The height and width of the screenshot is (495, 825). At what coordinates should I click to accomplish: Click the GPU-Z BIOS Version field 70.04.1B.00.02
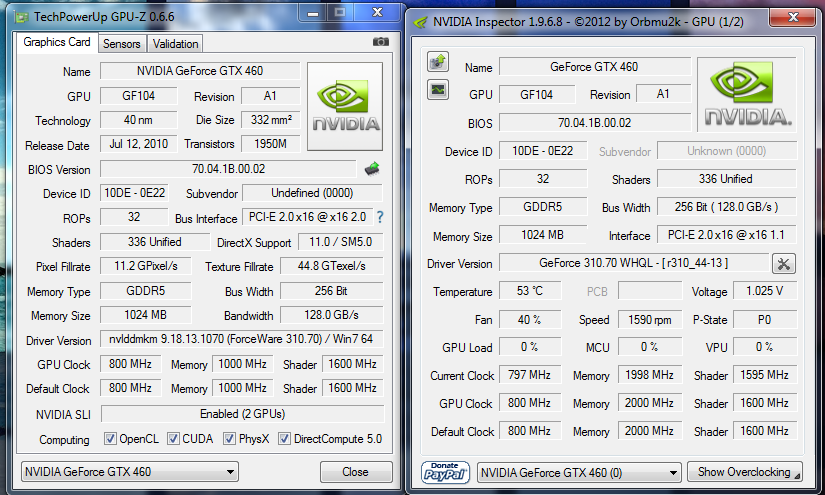[x=228, y=169]
